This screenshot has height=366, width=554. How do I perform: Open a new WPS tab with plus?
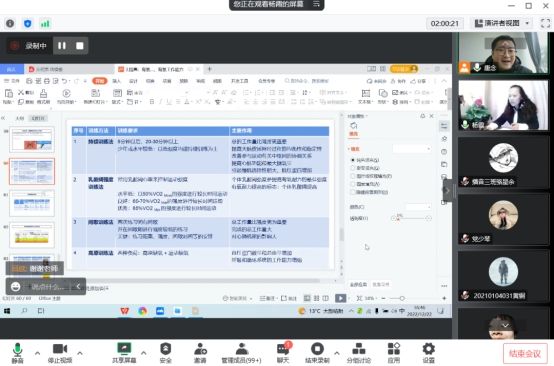click(x=209, y=69)
